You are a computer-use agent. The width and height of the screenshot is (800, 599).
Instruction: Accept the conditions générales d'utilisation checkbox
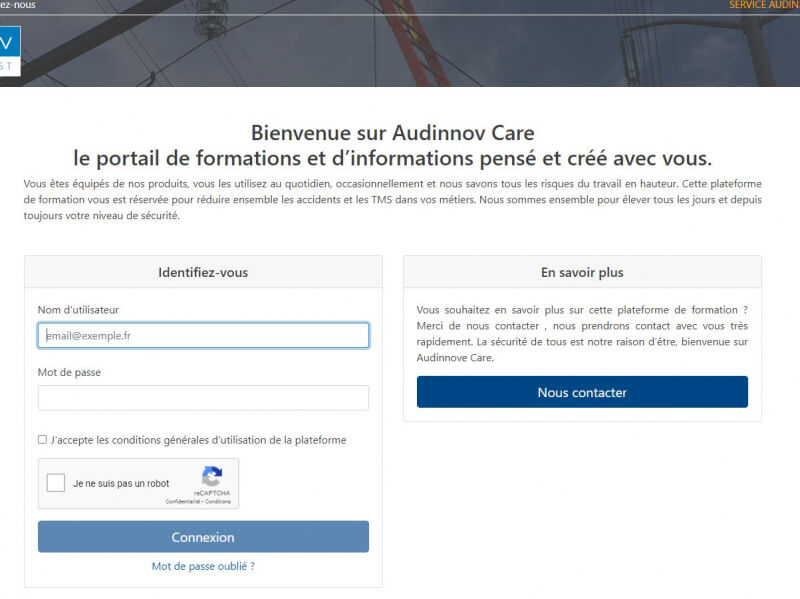tap(42, 439)
